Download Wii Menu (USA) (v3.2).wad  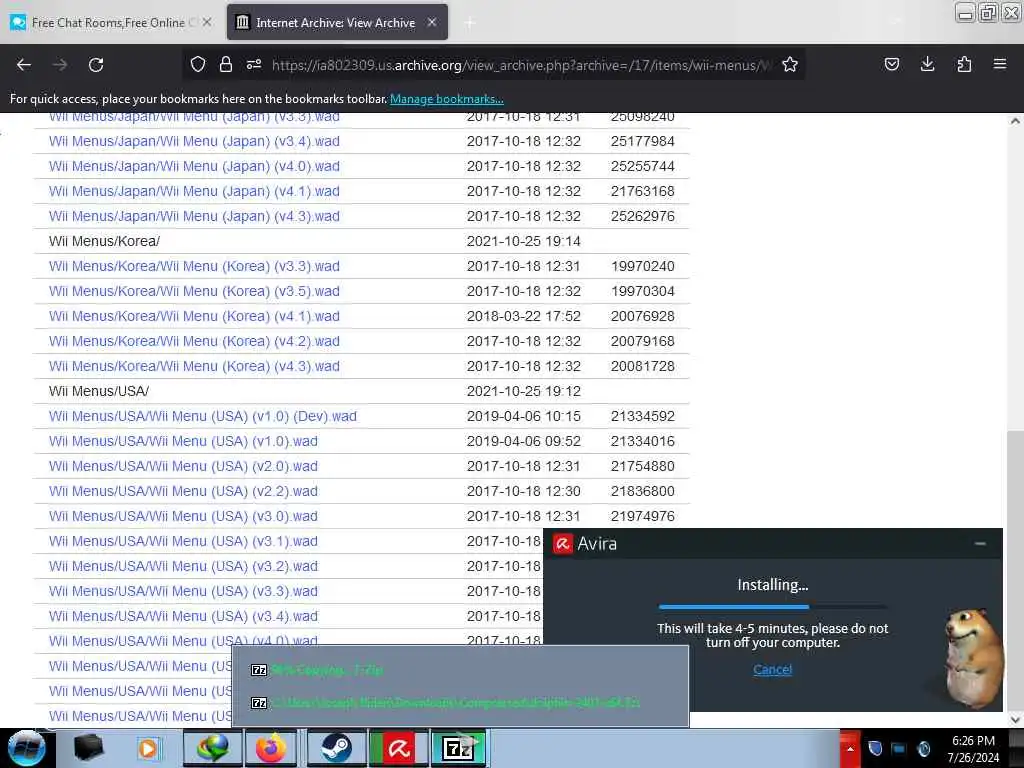[183, 566]
